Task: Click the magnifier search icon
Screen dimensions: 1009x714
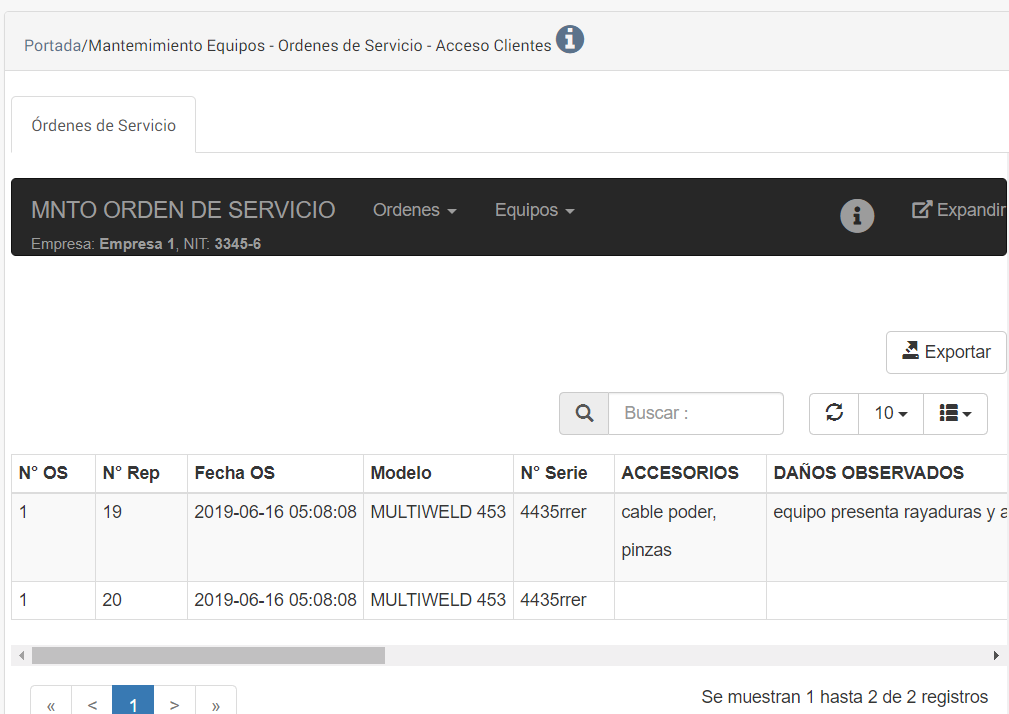Action: click(585, 413)
